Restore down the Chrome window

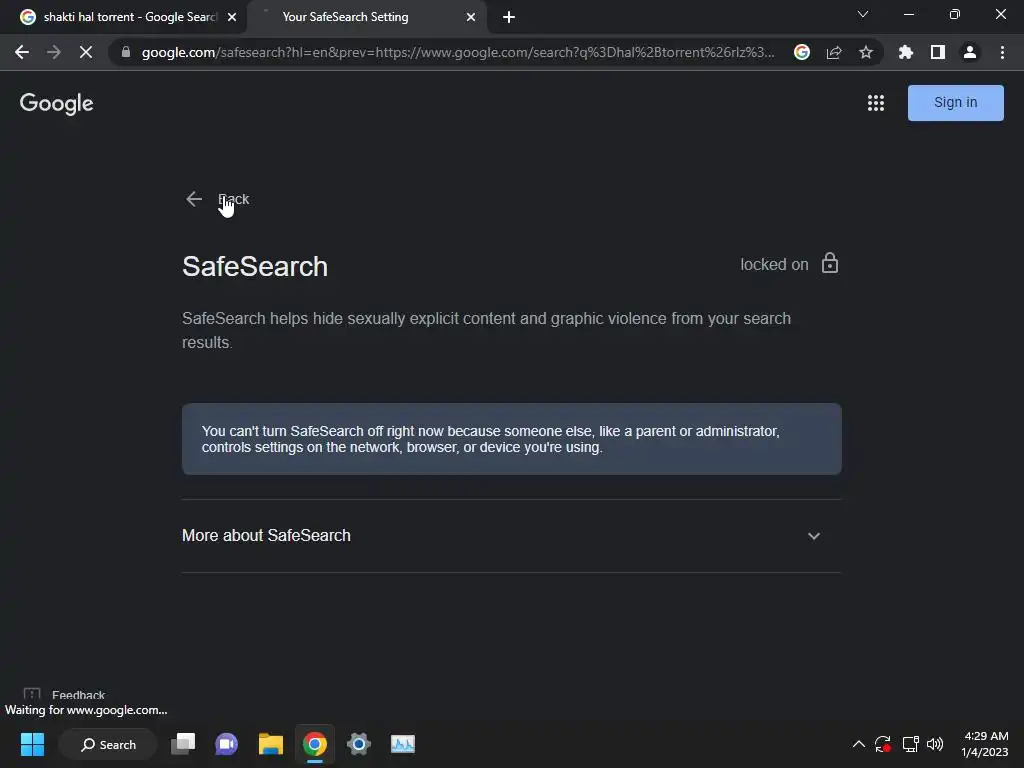coord(954,14)
